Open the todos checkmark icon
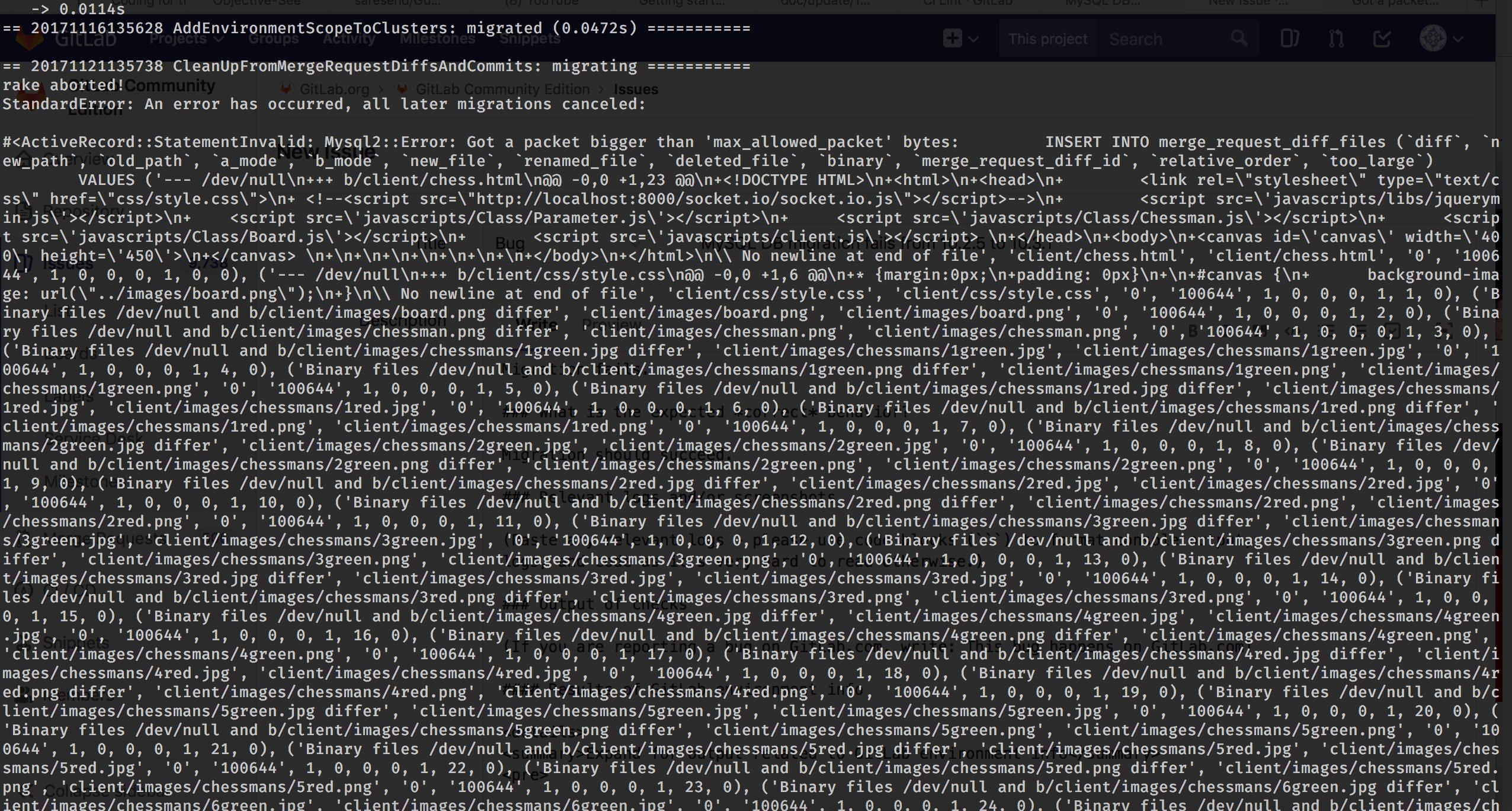The width and height of the screenshot is (1512, 811). (1382, 39)
